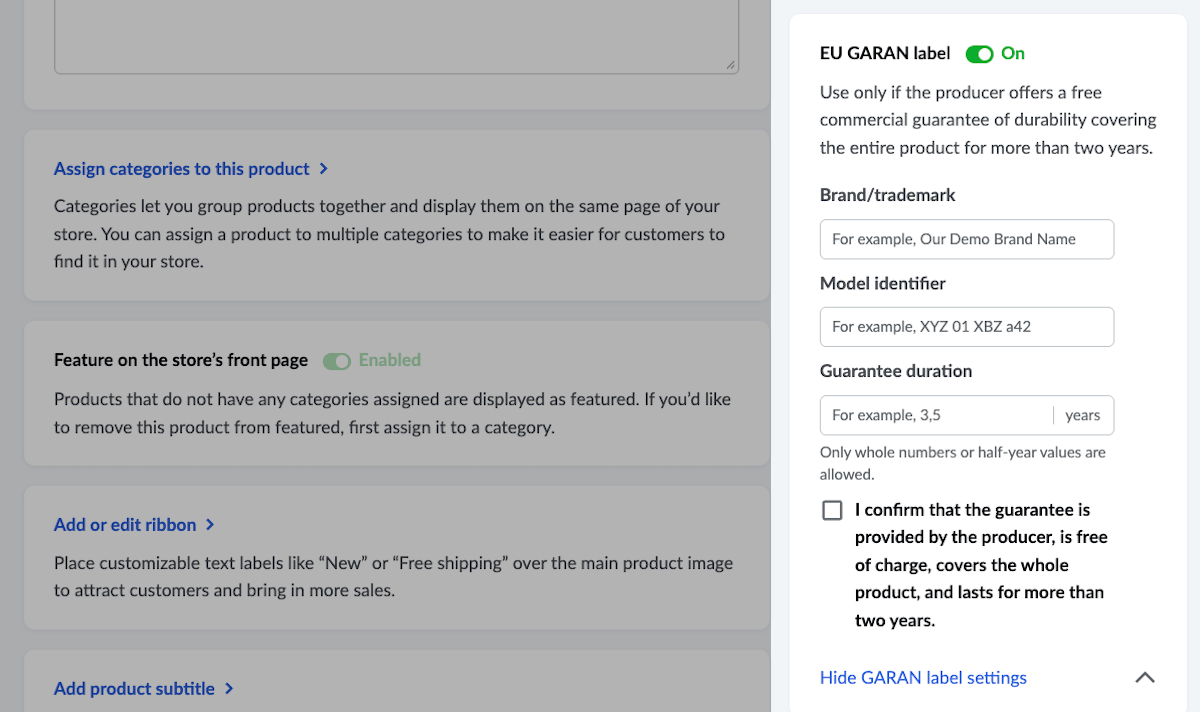Turn off the EU GARAN label toggle

(x=979, y=54)
